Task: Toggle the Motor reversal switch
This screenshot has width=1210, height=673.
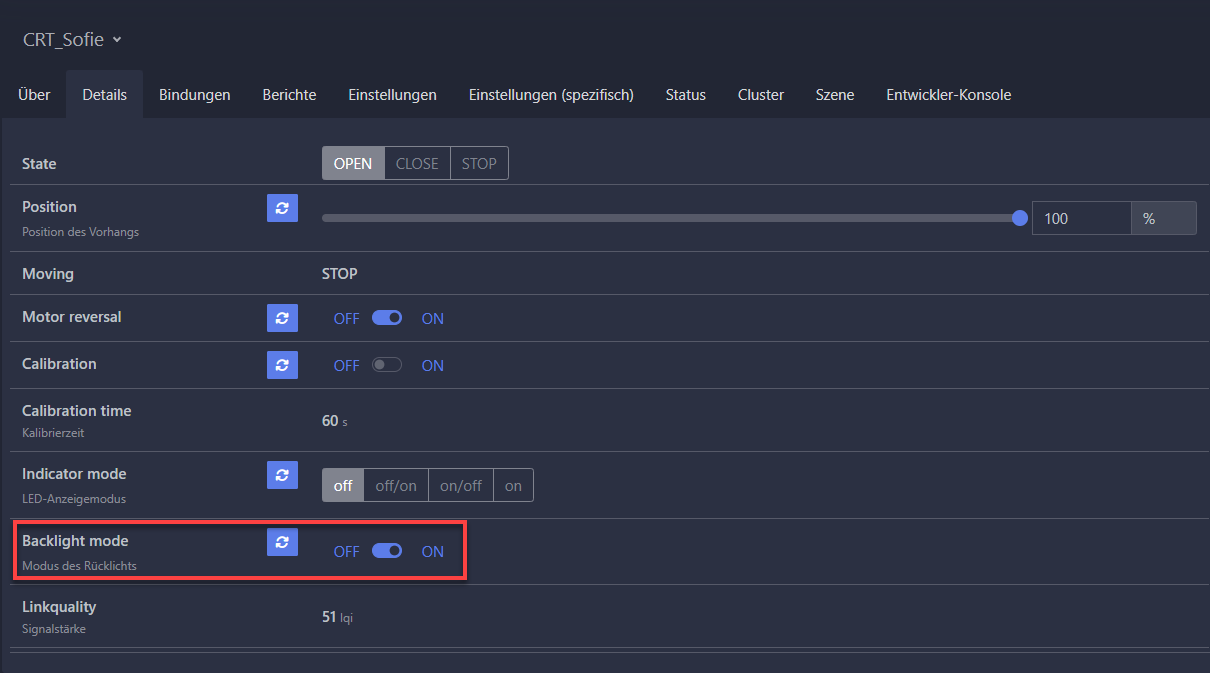Action: (x=387, y=318)
